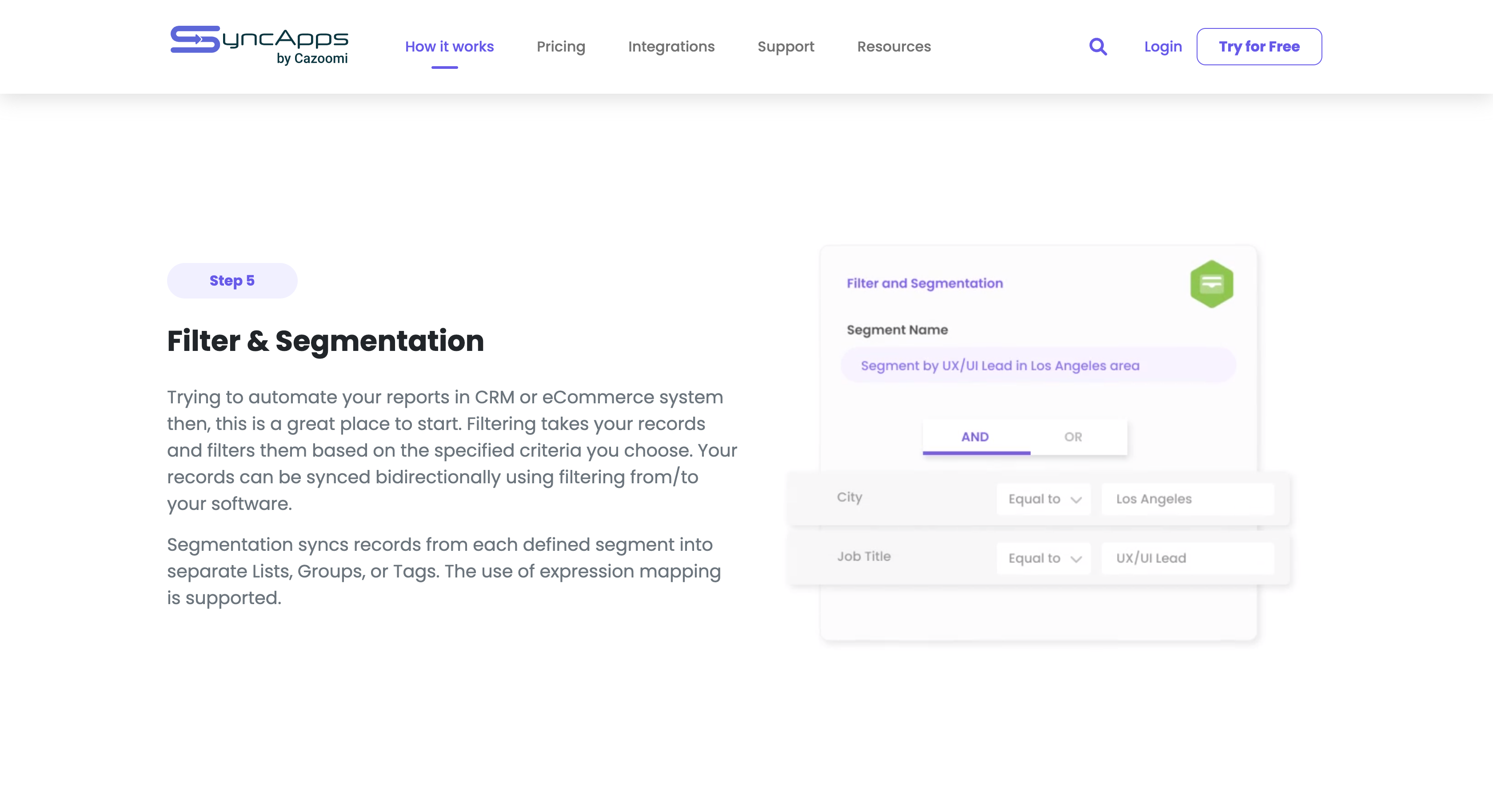Select the AND condition tab
This screenshot has width=1493, height=812.
(x=975, y=437)
